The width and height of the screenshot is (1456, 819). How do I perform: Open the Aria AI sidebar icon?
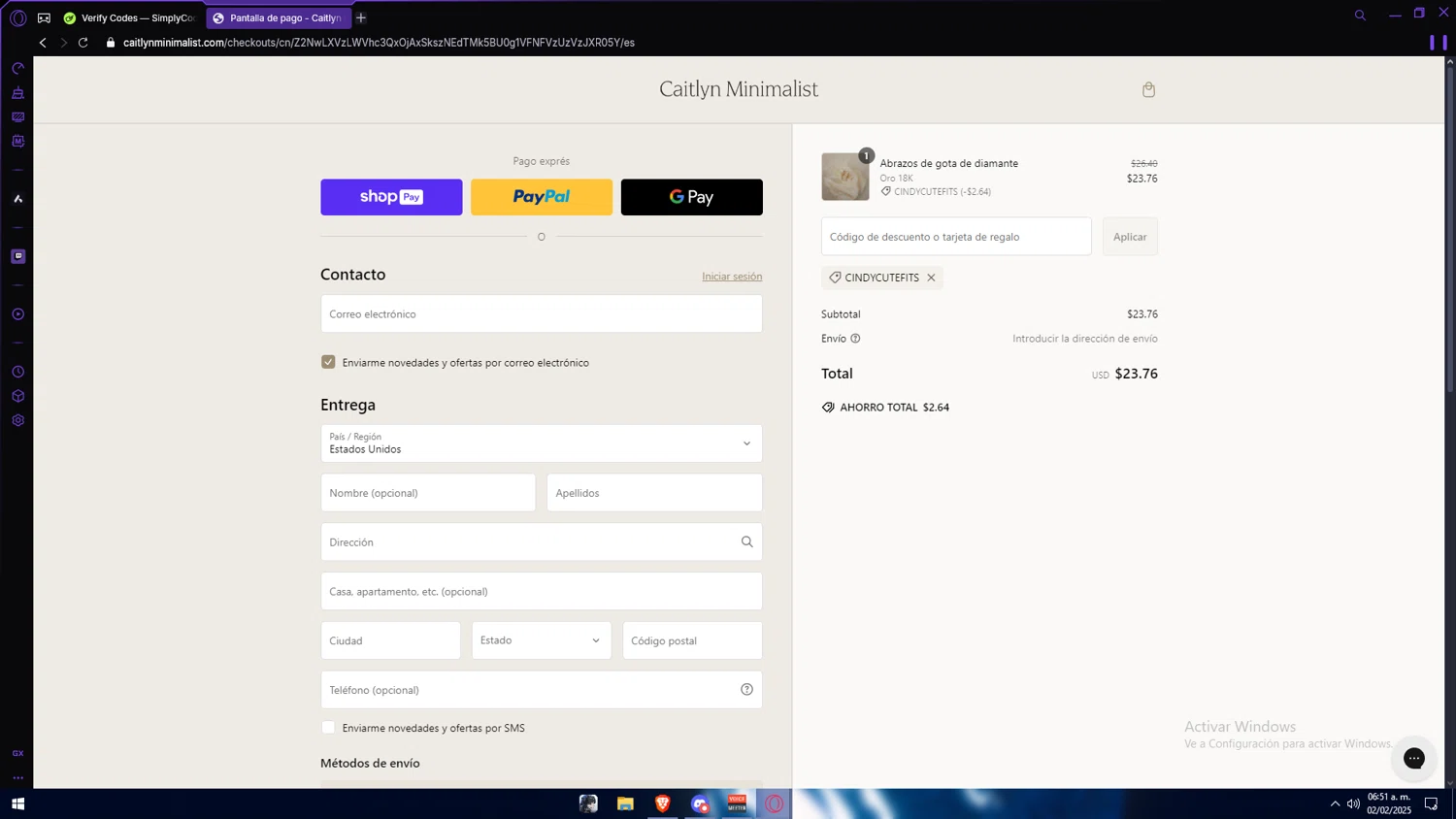tap(17, 199)
